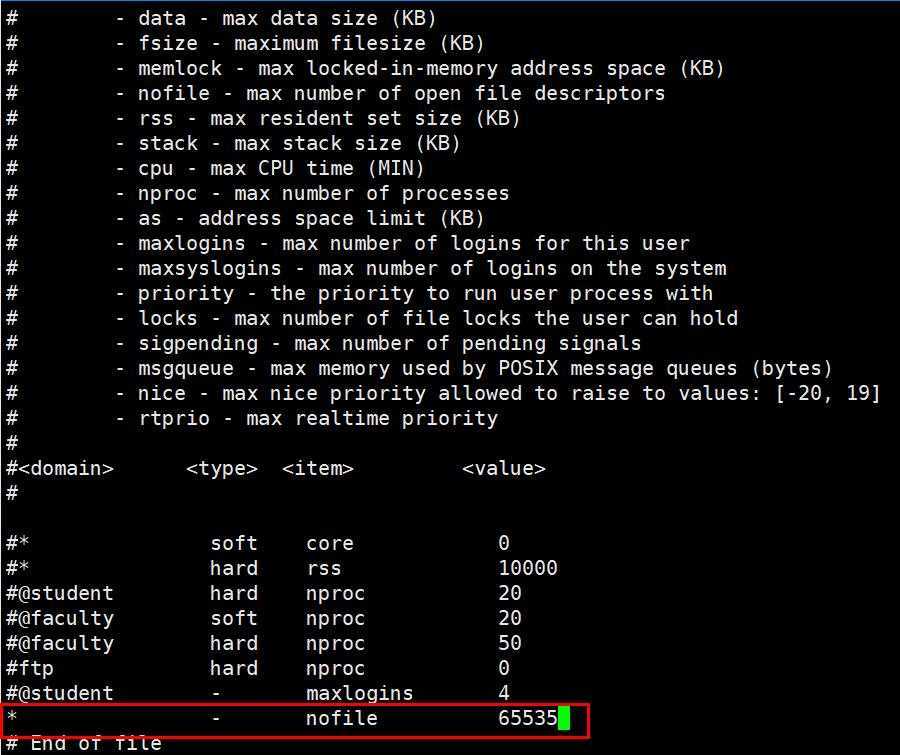
Task: Click the word 'msgqueue'
Action: tap(185, 369)
